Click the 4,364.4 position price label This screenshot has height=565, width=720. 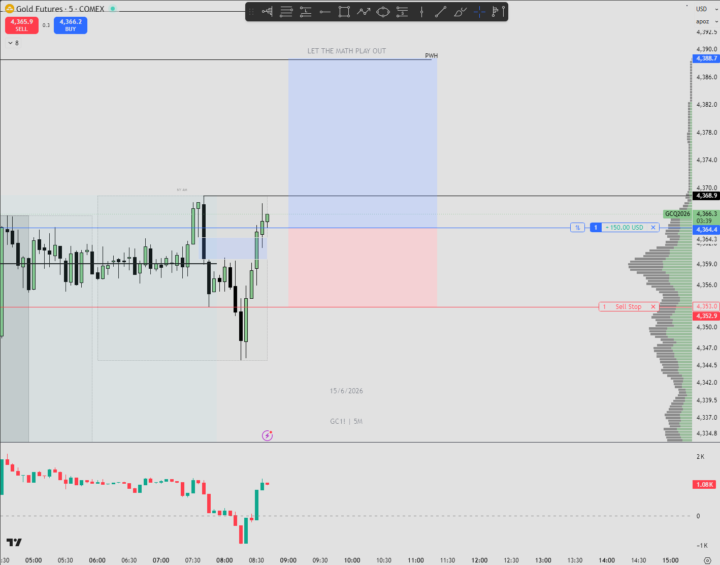[706, 229]
